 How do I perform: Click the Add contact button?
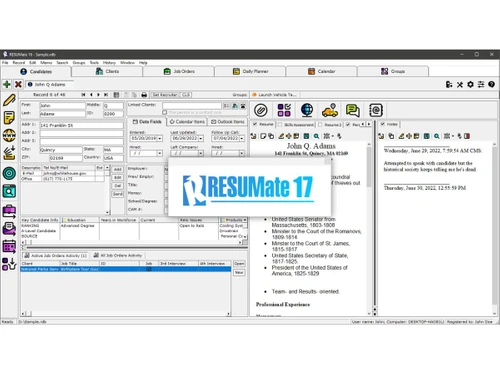pos(118,169)
